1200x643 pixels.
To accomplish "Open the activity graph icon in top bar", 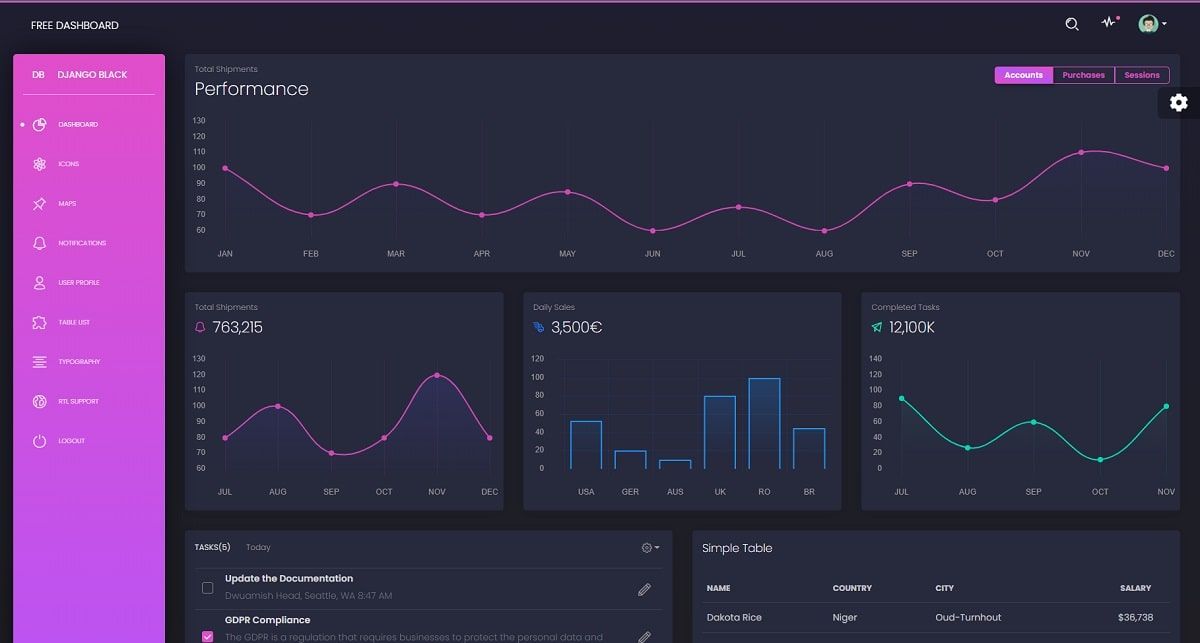I will pos(1108,23).
